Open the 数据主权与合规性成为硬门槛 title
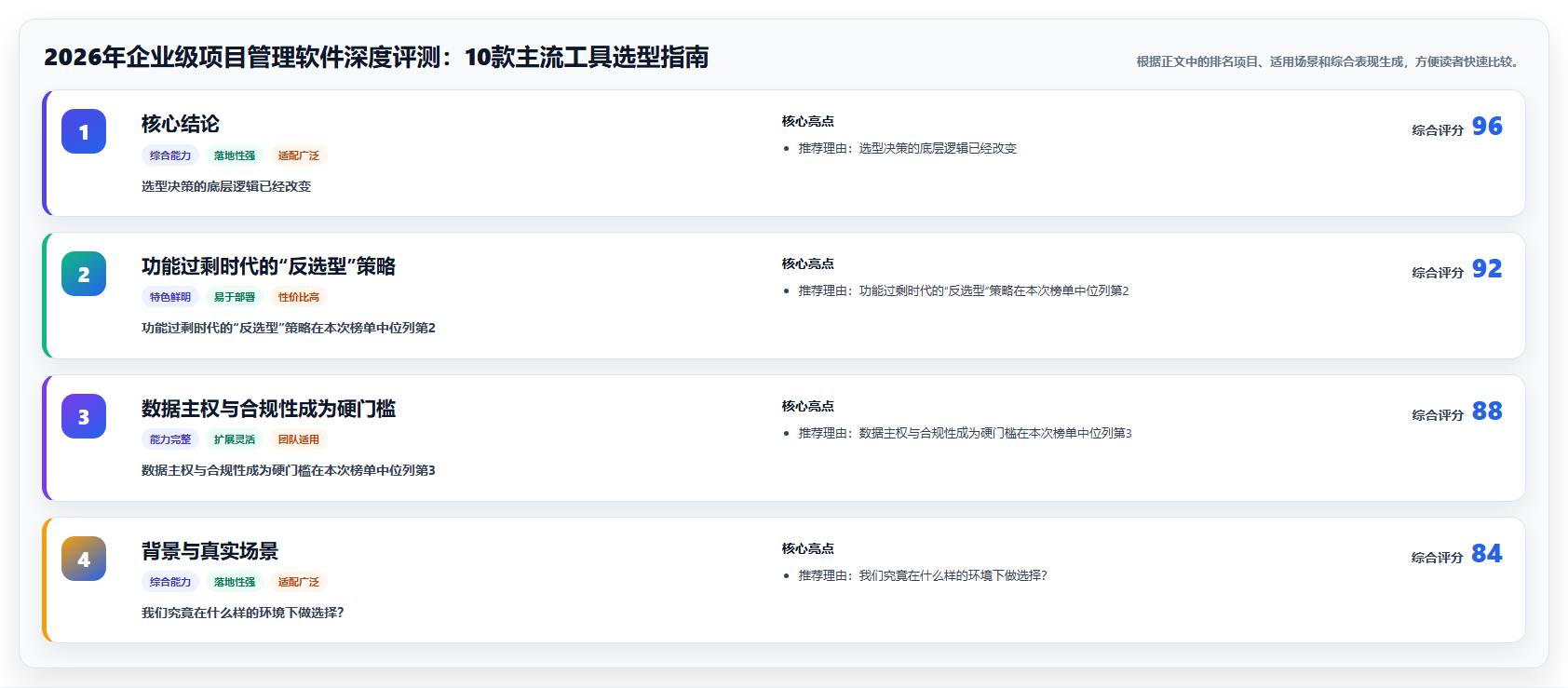The image size is (1568, 688). pyautogui.click(x=268, y=409)
